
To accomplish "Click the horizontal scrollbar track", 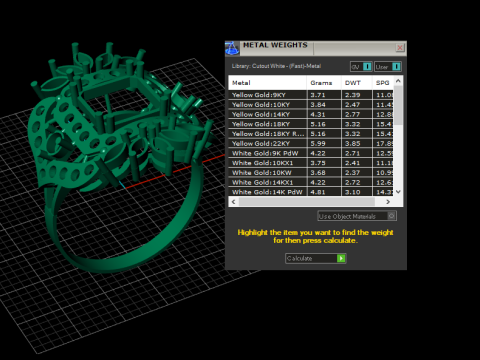I will tap(307, 202).
